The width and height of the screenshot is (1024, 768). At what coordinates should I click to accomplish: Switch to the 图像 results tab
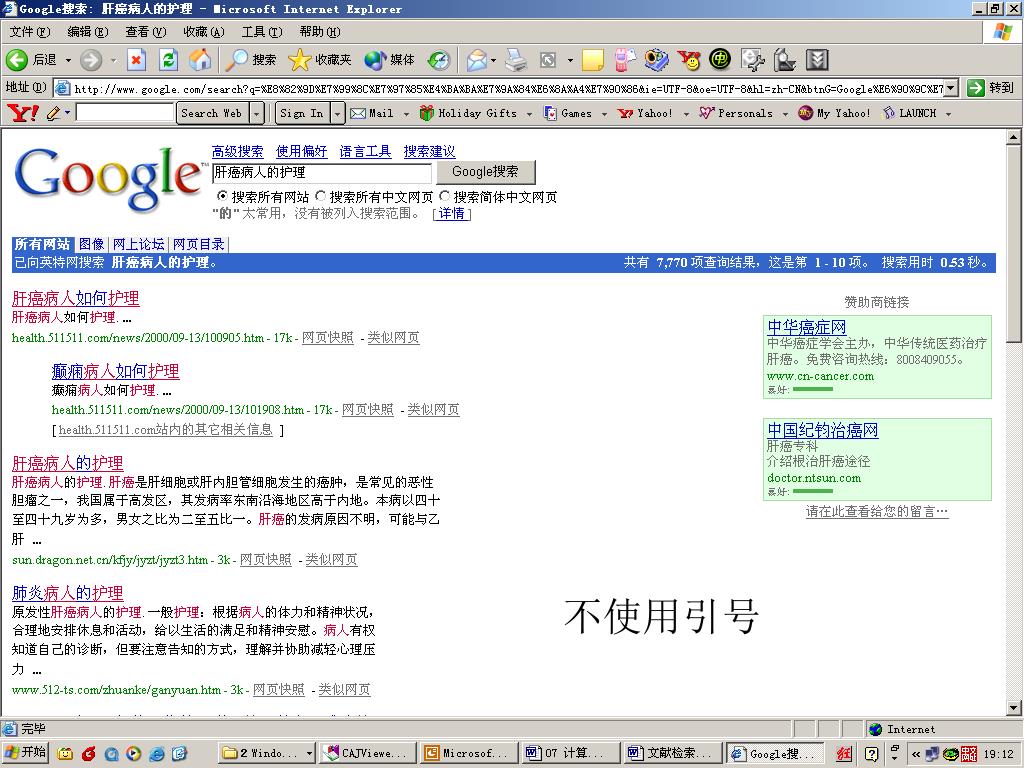coord(91,244)
